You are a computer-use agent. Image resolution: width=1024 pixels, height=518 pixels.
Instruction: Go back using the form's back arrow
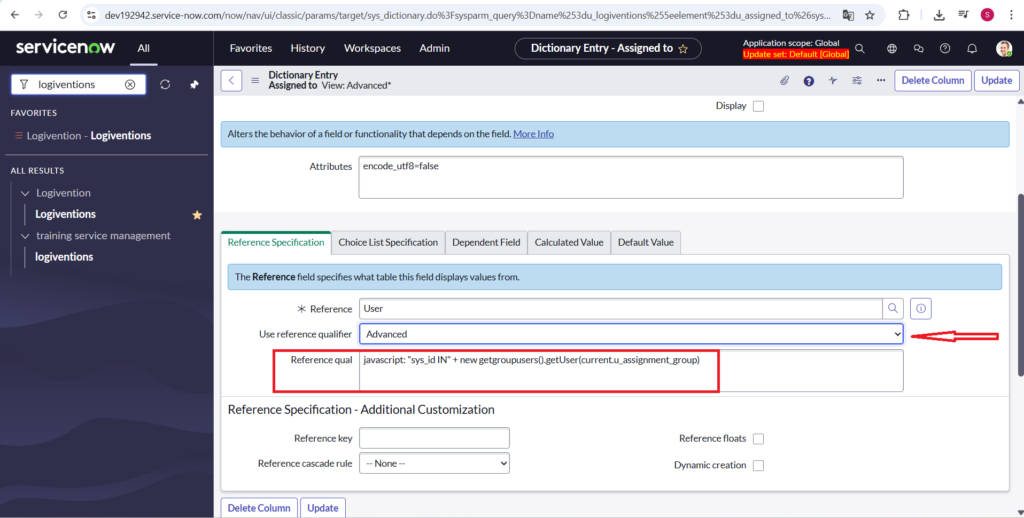pos(231,81)
